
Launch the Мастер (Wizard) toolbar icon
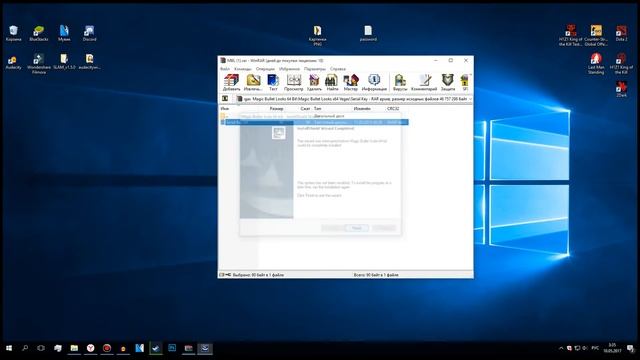point(351,82)
